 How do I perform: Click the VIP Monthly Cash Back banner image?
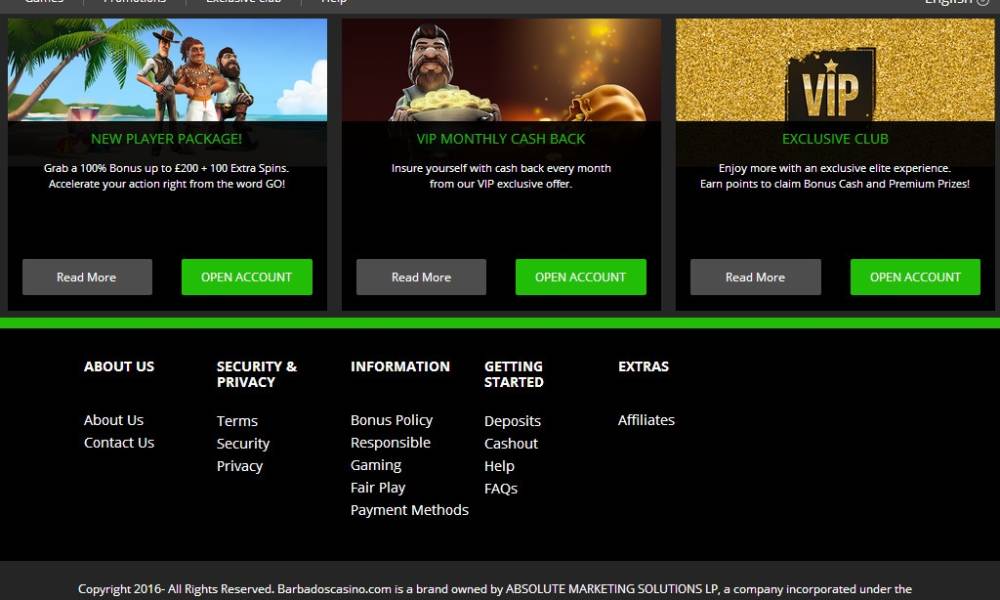click(x=501, y=70)
